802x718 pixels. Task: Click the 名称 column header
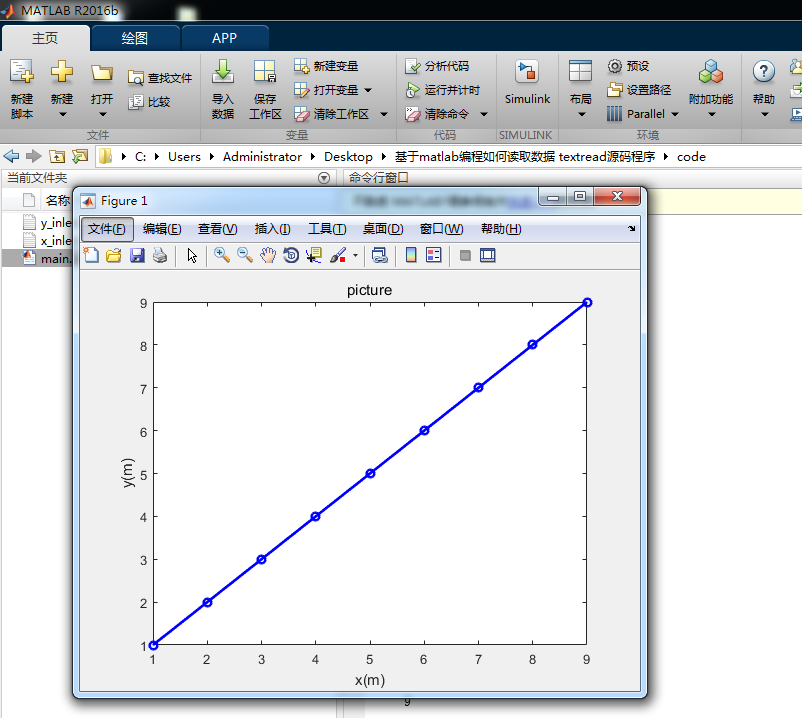(57, 200)
